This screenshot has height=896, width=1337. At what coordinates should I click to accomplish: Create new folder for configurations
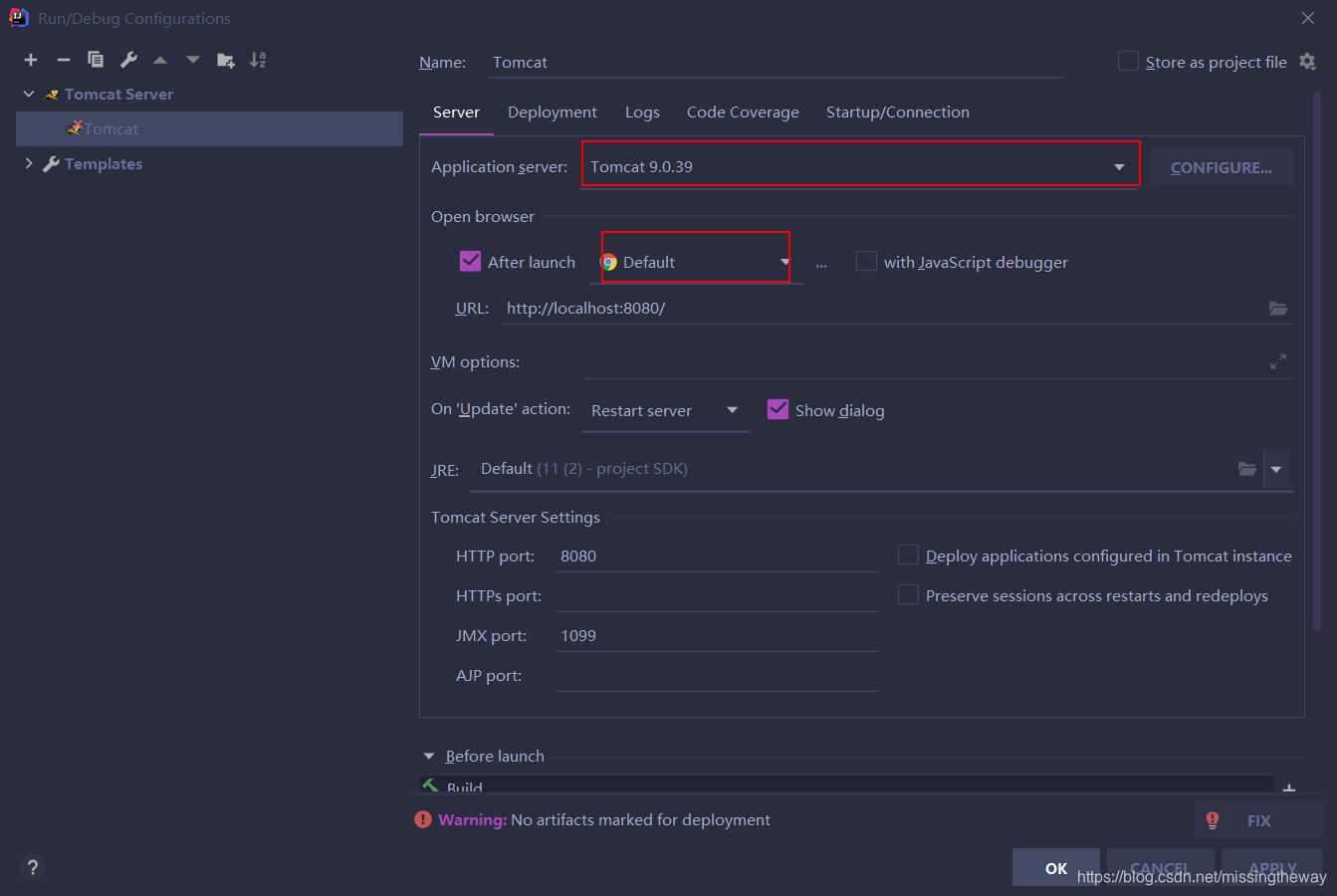(x=226, y=60)
